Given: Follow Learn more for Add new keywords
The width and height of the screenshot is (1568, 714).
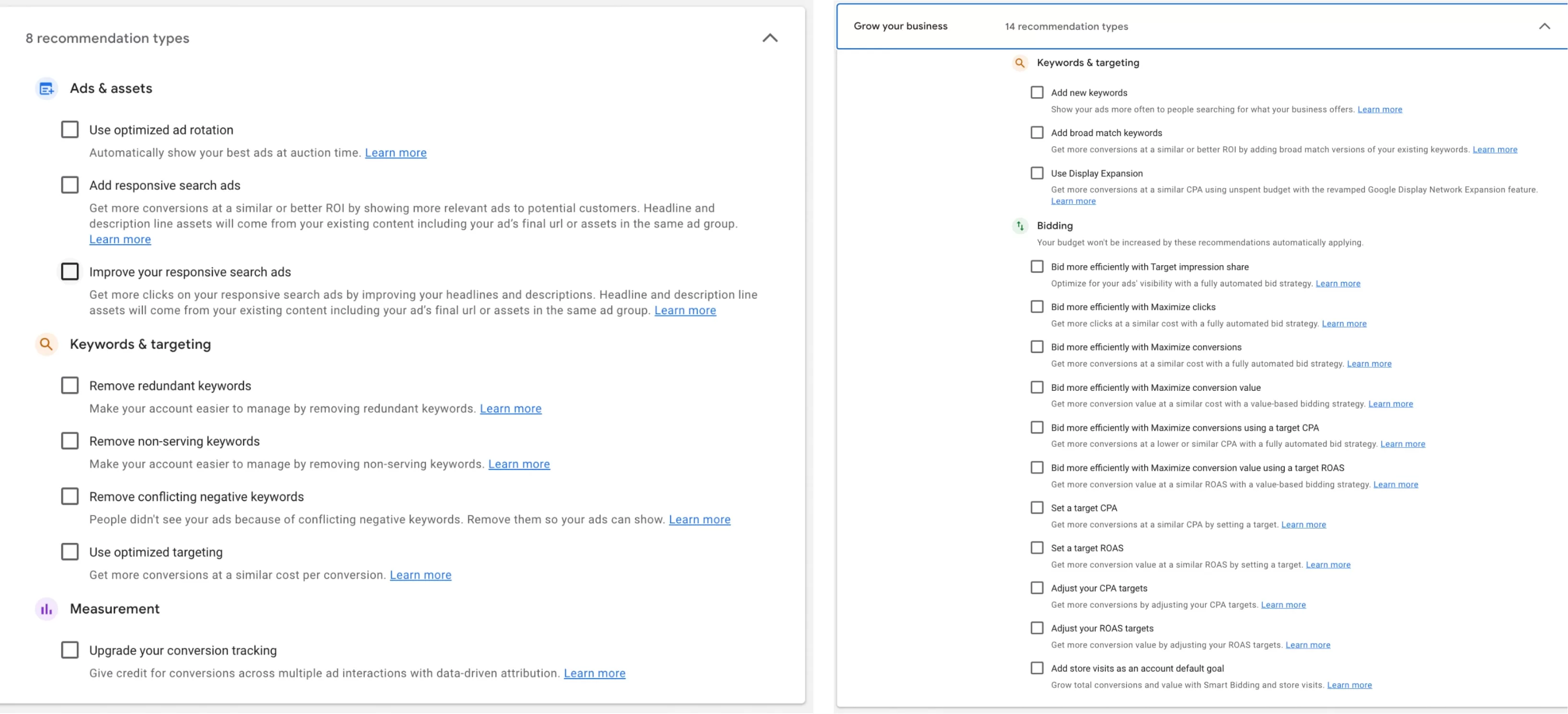Looking at the screenshot, I should (1379, 109).
